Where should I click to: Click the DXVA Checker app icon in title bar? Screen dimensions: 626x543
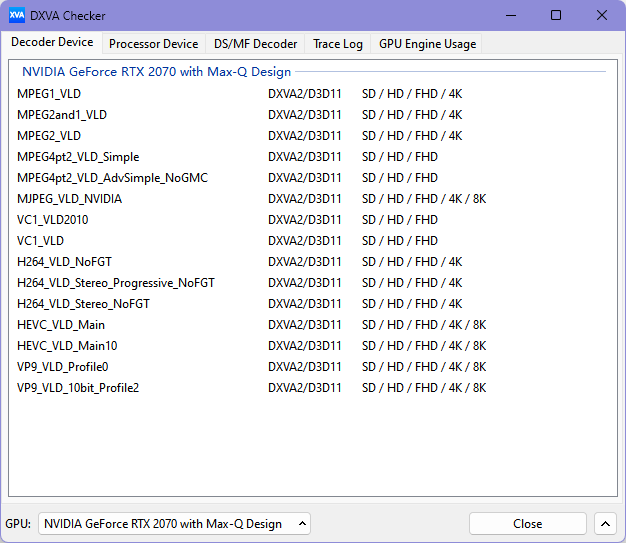[17, 15]
